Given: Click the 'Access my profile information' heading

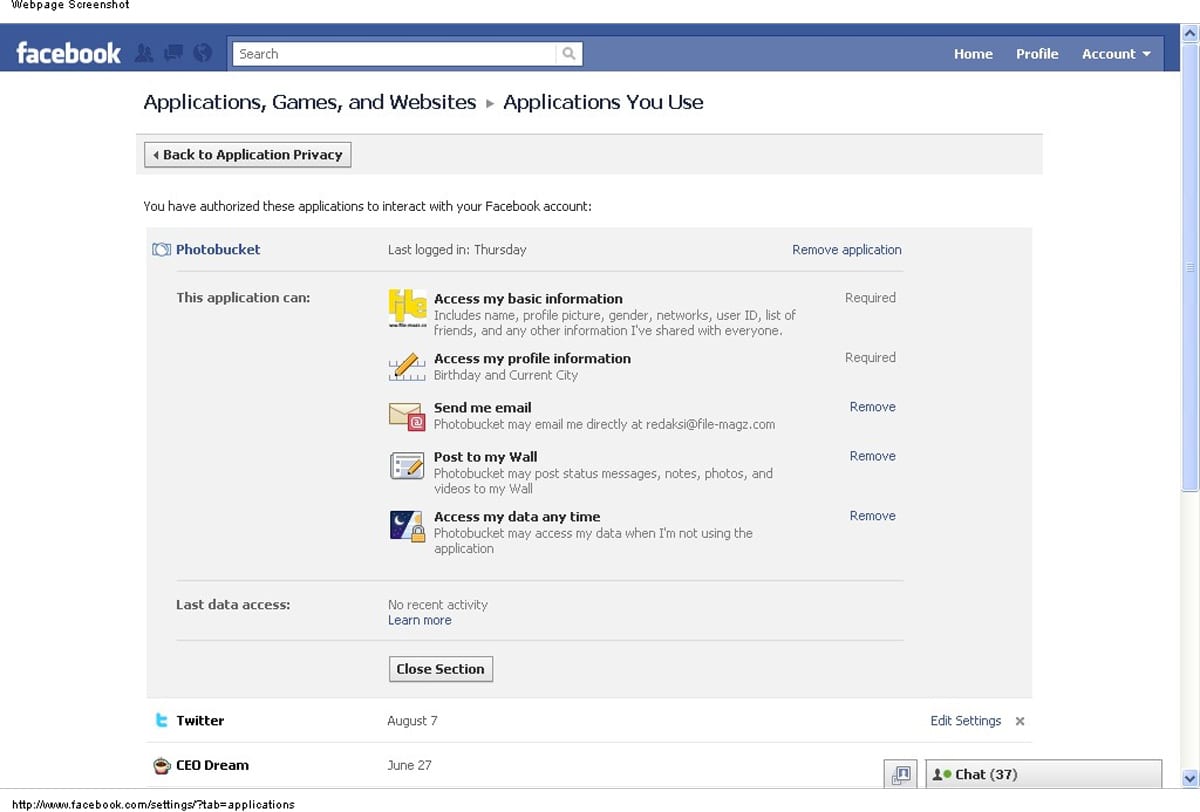Looking at the screenshot, I should [532, 358].
